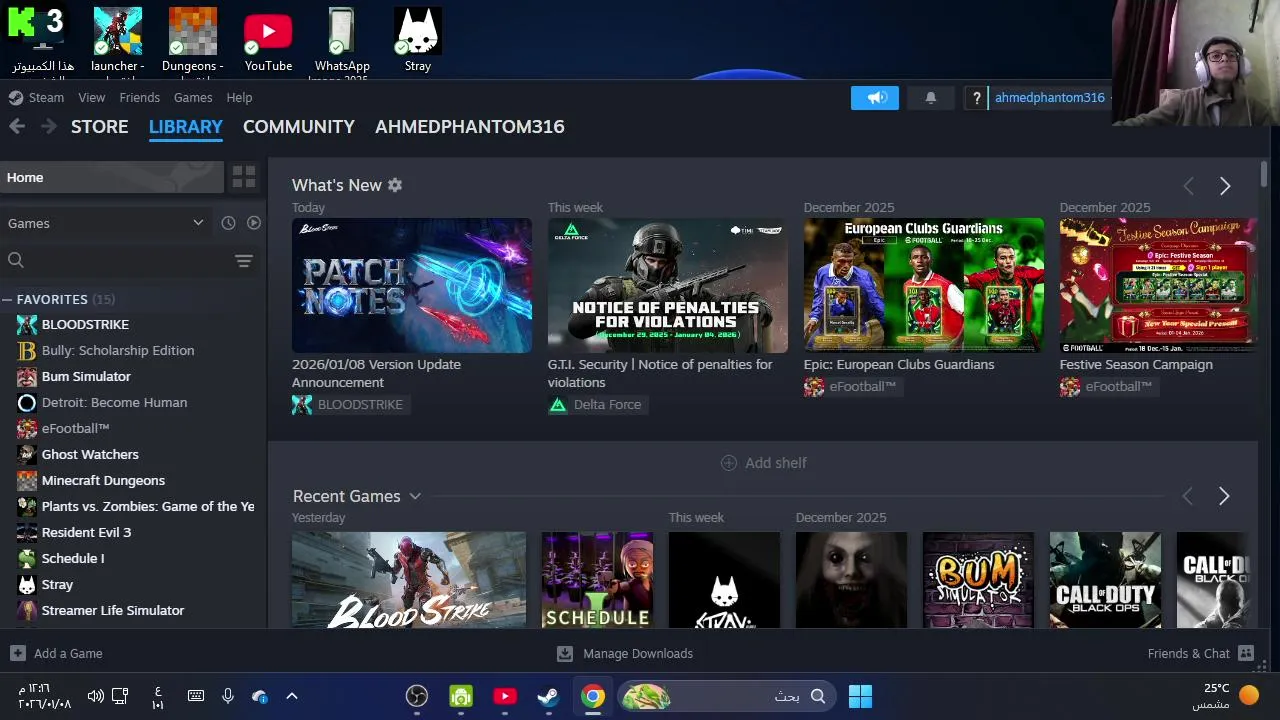This screenshot has width=1280, height=720.
Task: Click Add shelf
Action: (764, 463)
